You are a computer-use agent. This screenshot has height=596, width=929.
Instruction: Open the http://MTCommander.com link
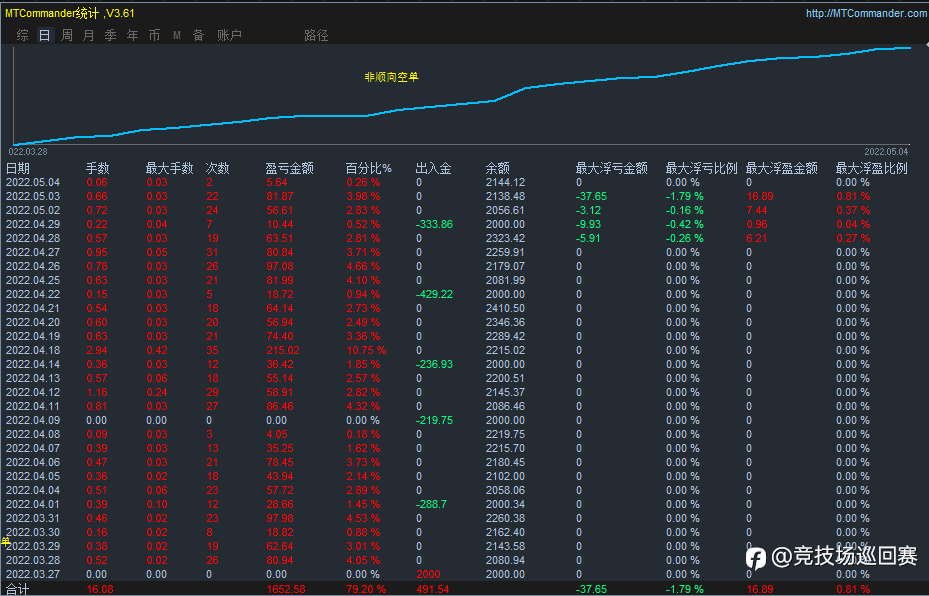pyautogui.click(x=867, y=13)
